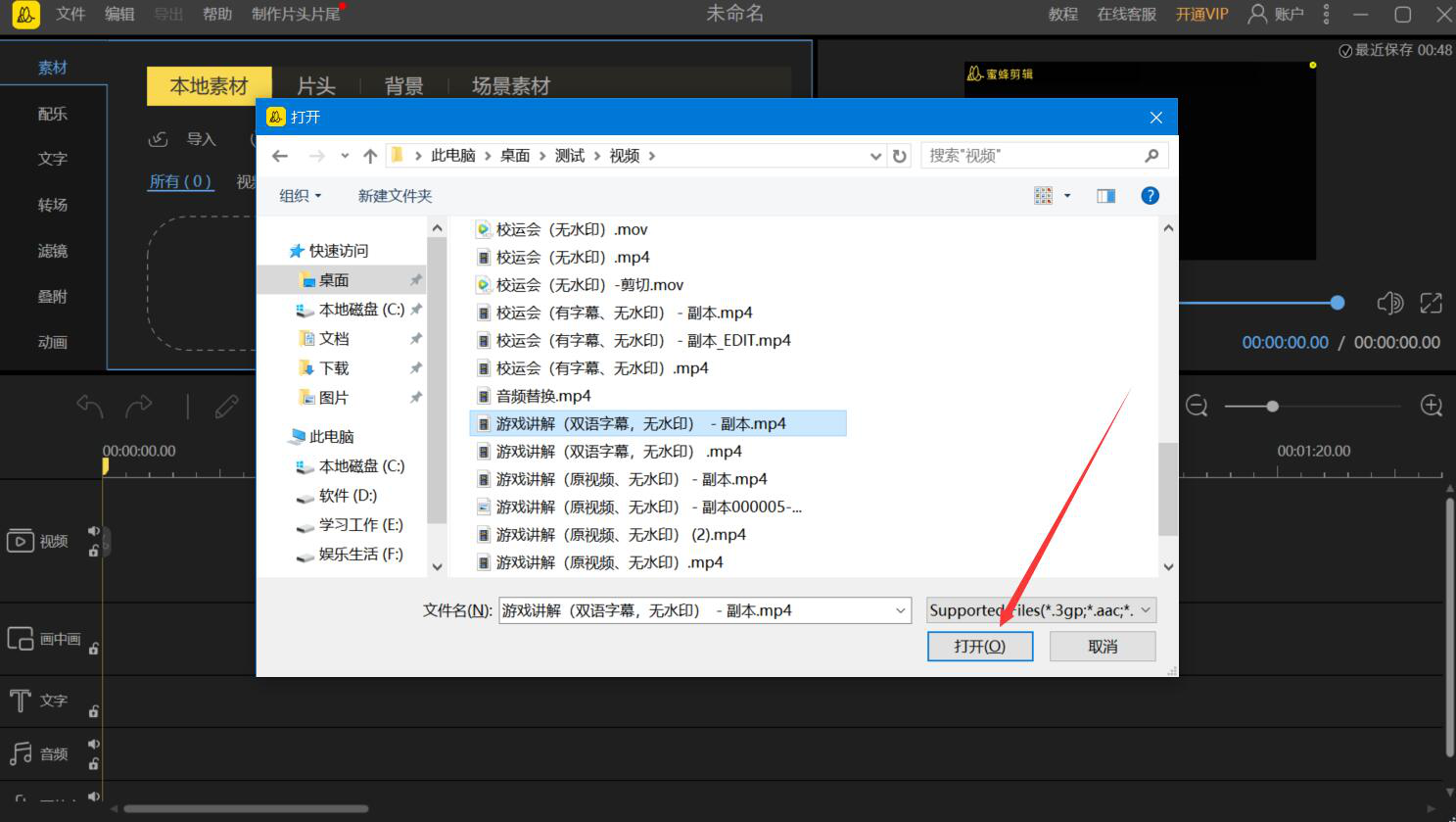The height and width of the screenshot is (822, 1456).
Task: Open recent locations dropdown arrow
Action: (x=345, y=156)
